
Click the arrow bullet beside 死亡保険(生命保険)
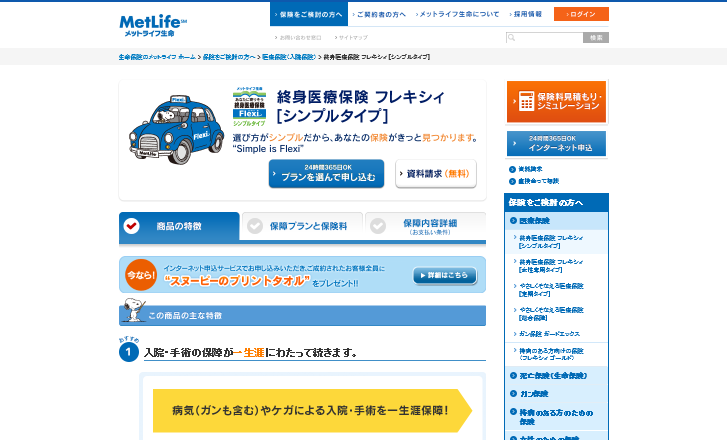pos(513,376)
